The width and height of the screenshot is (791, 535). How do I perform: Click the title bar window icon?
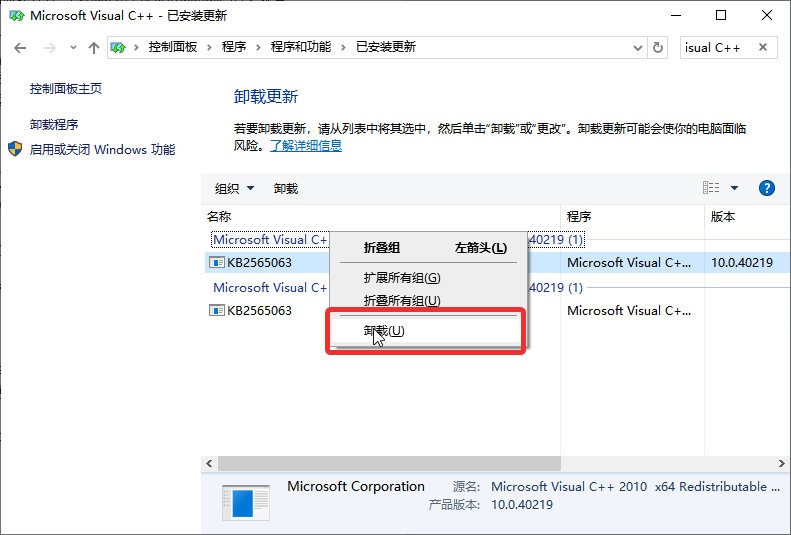(x=17, y=16)
